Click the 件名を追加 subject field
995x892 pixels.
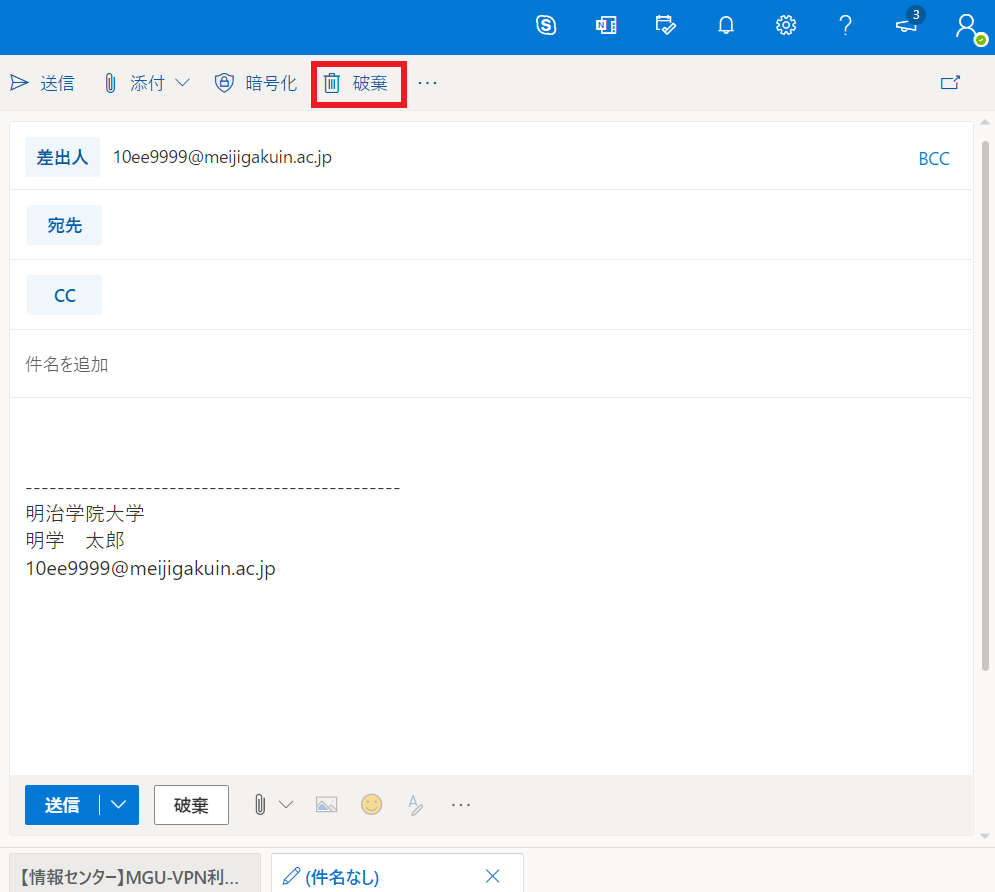click(490, 365)
